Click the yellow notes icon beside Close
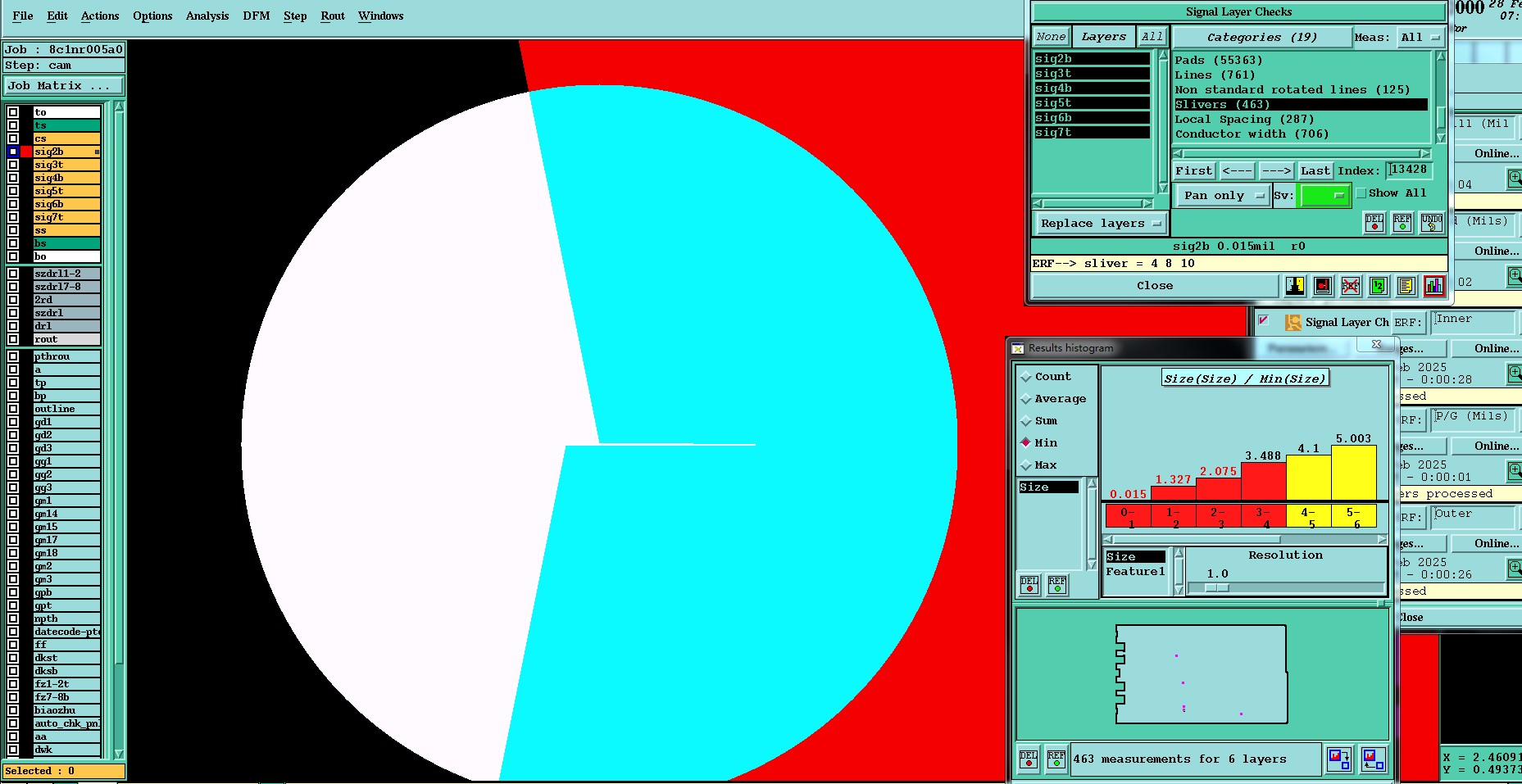The image size is (1522, 784). (x=1406, y=285)
